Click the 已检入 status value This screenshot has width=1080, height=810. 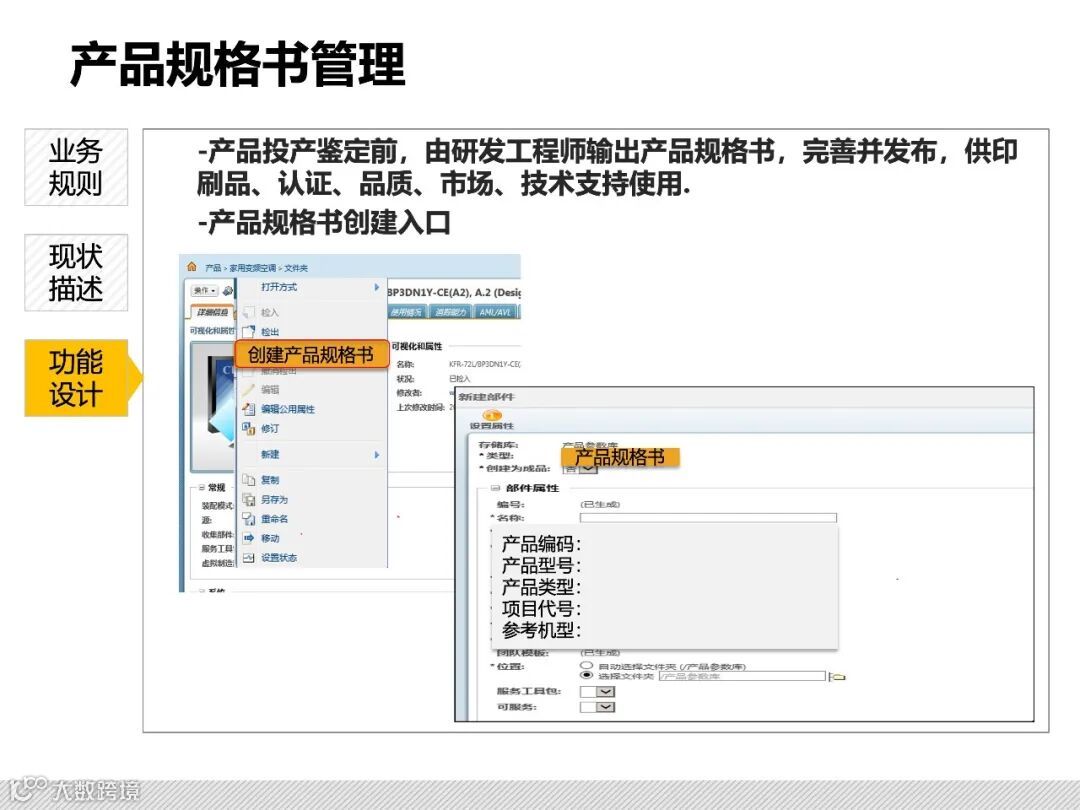[459, 378]
